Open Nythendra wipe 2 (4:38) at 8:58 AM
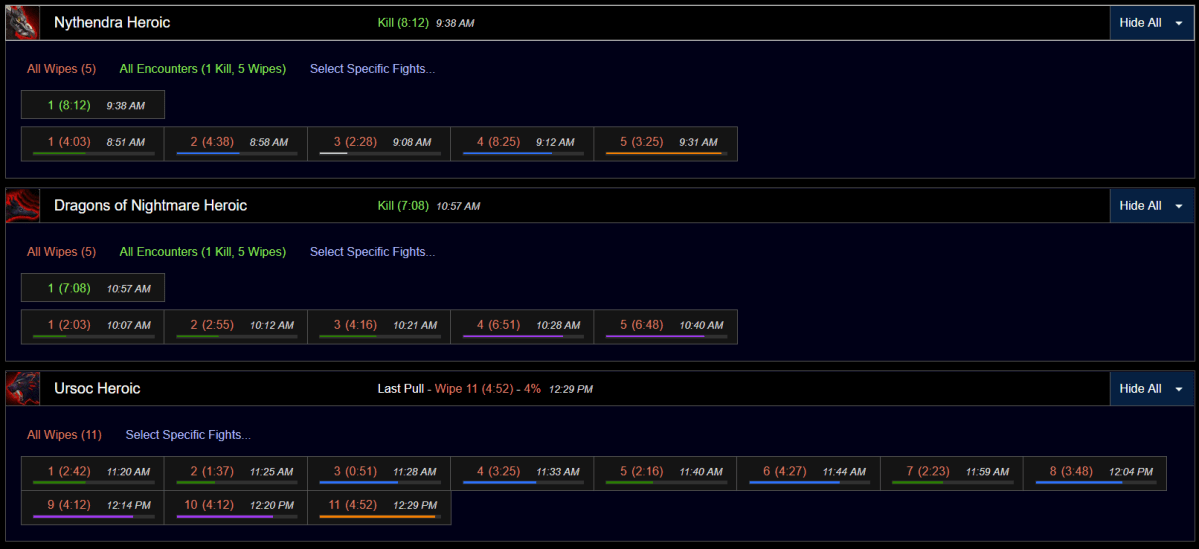The width and height of the screenshot is (1199, 549). [236, 144]
